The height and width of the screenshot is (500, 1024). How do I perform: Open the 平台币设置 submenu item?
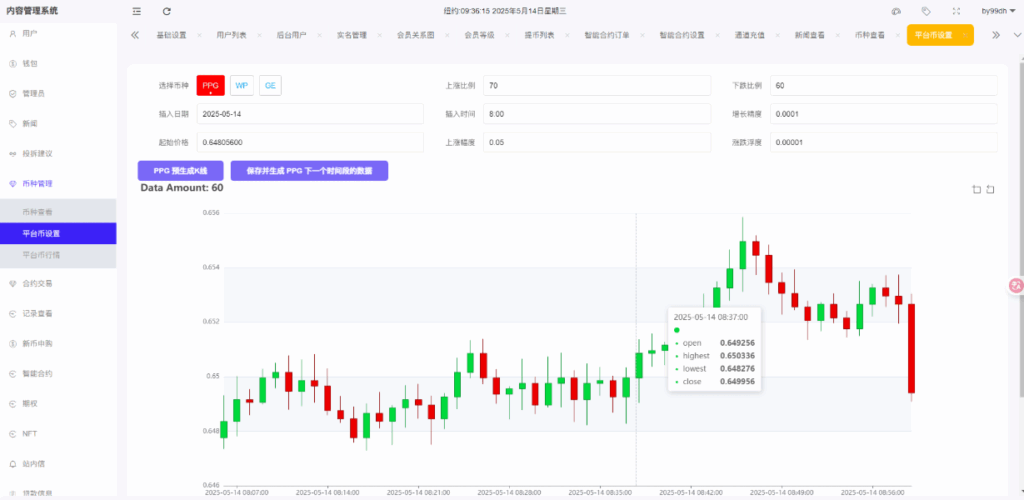(x=58, y=234)
